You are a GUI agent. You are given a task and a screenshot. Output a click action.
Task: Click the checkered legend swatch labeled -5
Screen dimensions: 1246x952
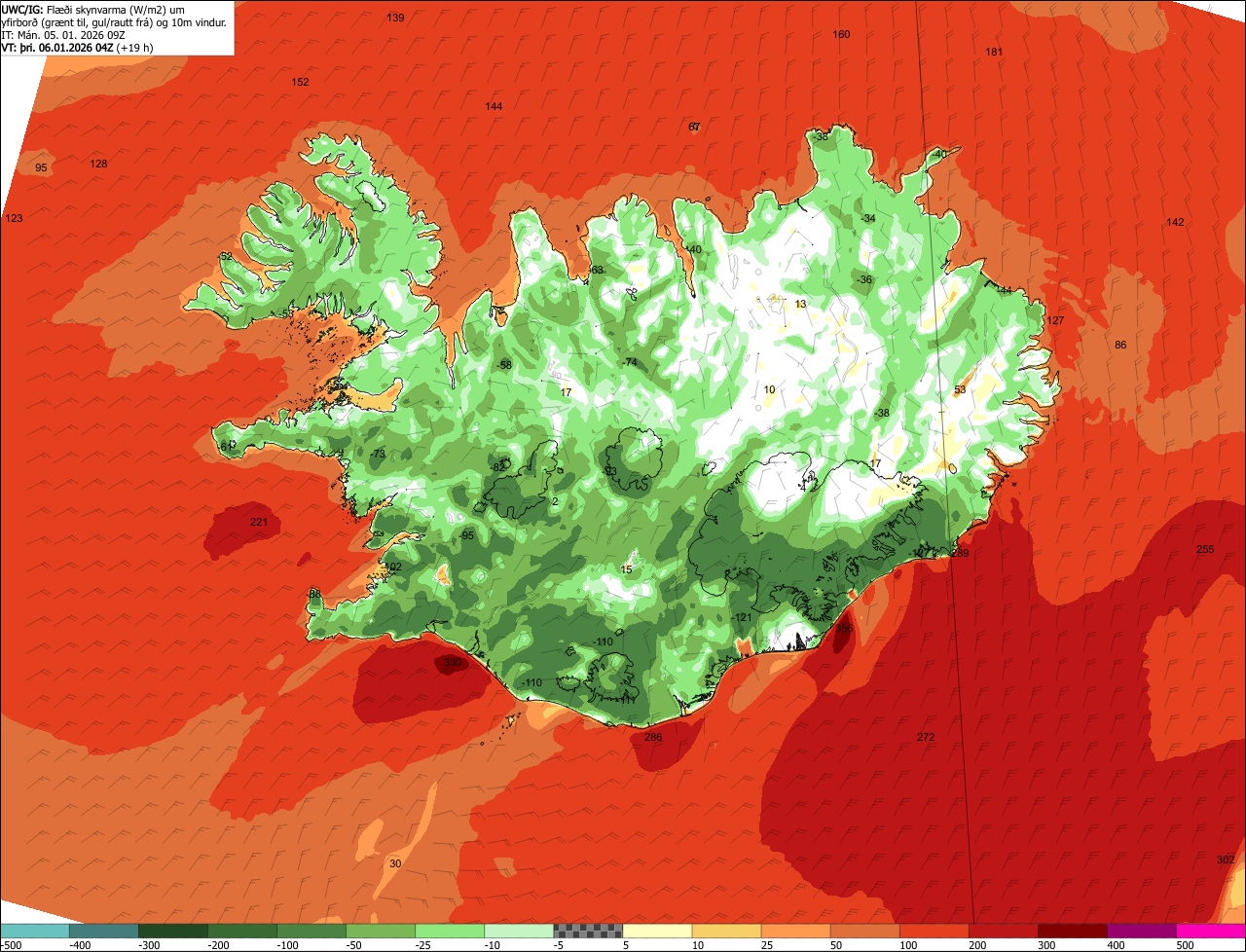click(587, 931)
